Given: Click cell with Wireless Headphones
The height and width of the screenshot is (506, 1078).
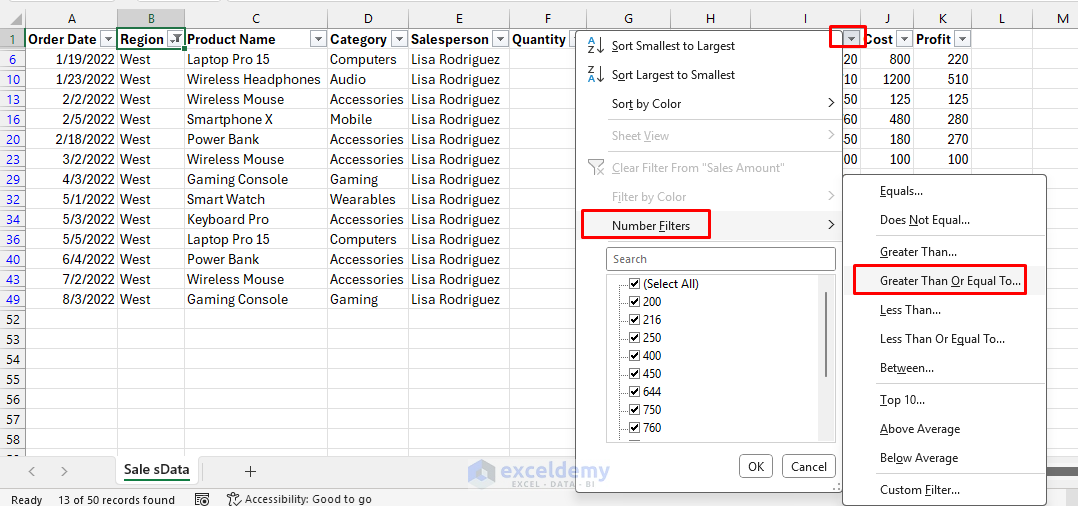Looking at the screenshot, I should [x=256, y=79].
